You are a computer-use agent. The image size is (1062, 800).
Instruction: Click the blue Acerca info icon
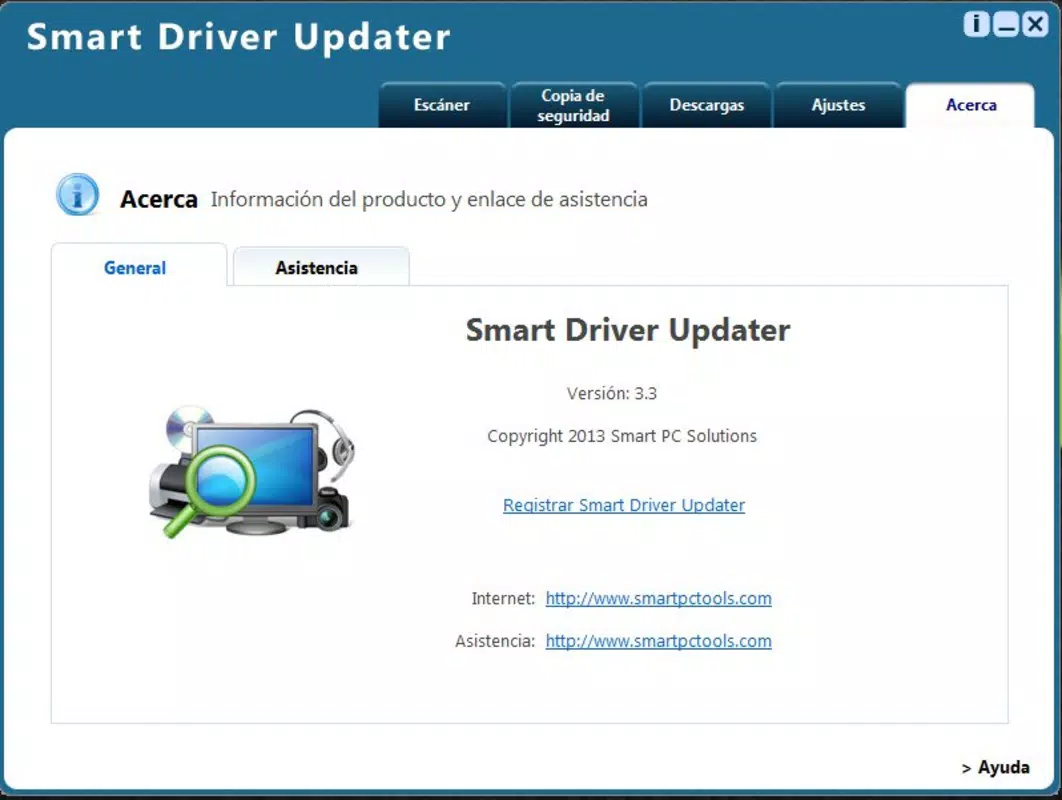tap(77, 195)
